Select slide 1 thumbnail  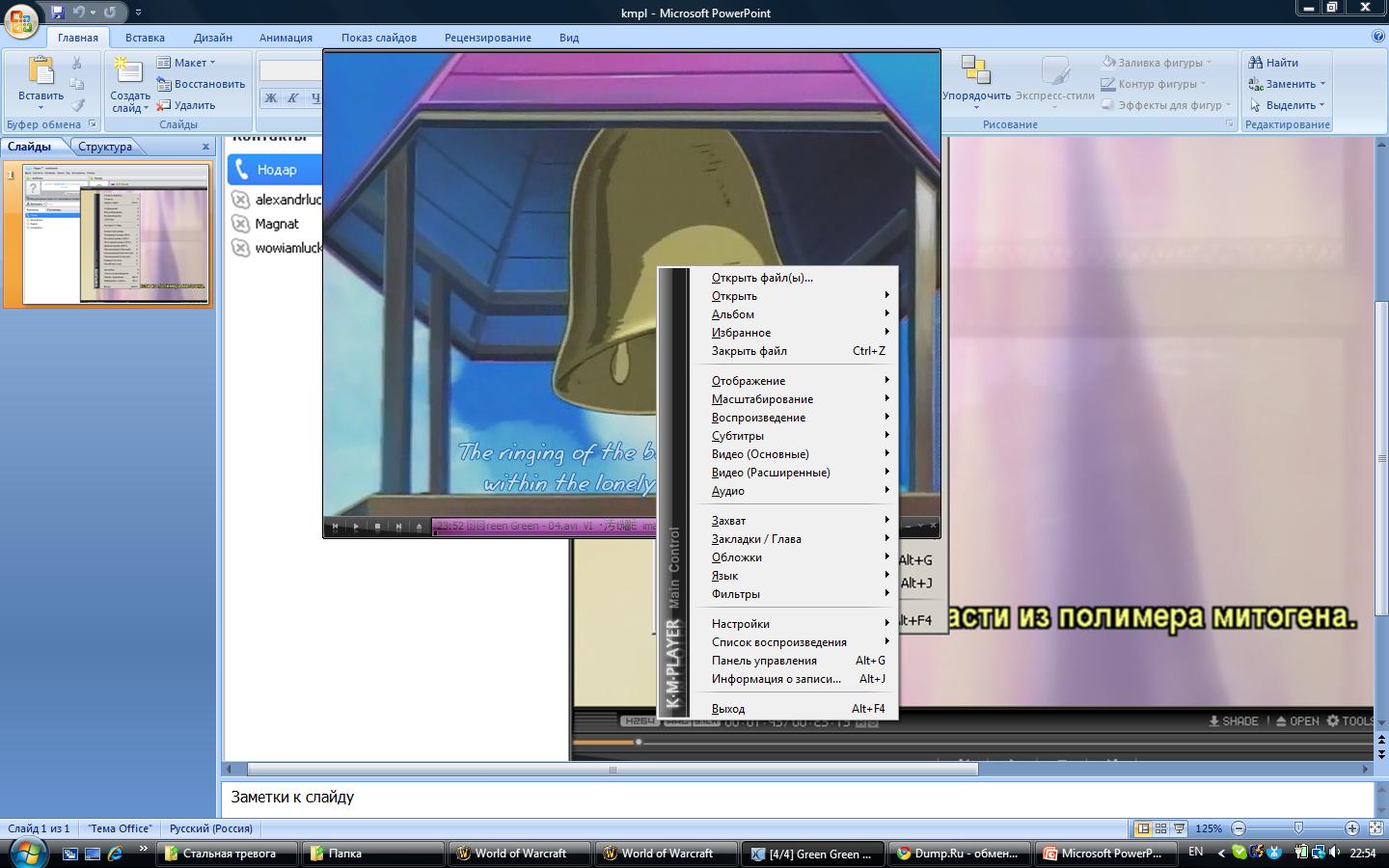tap(115, 234)
